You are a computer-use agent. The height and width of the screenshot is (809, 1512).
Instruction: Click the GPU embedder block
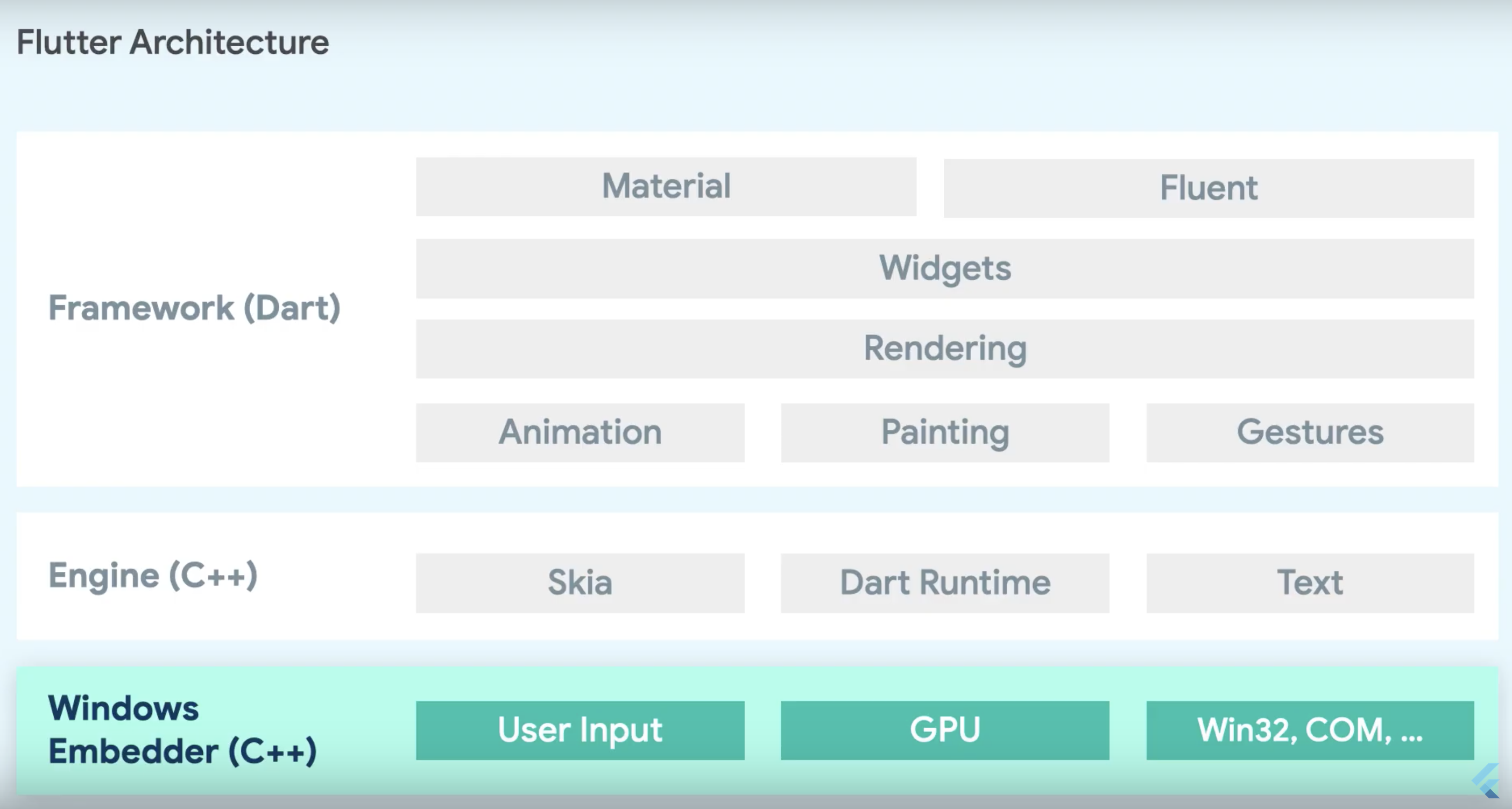[945, 729]
